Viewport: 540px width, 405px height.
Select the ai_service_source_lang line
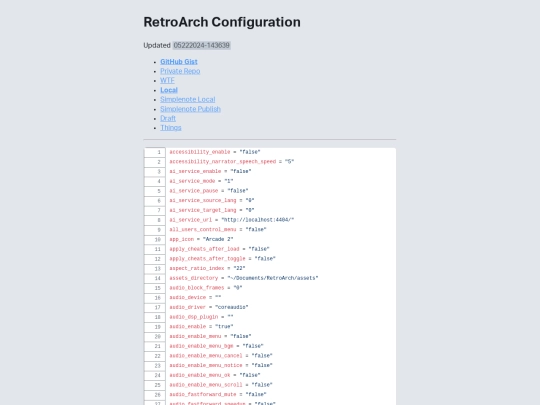tap(212, 200)
